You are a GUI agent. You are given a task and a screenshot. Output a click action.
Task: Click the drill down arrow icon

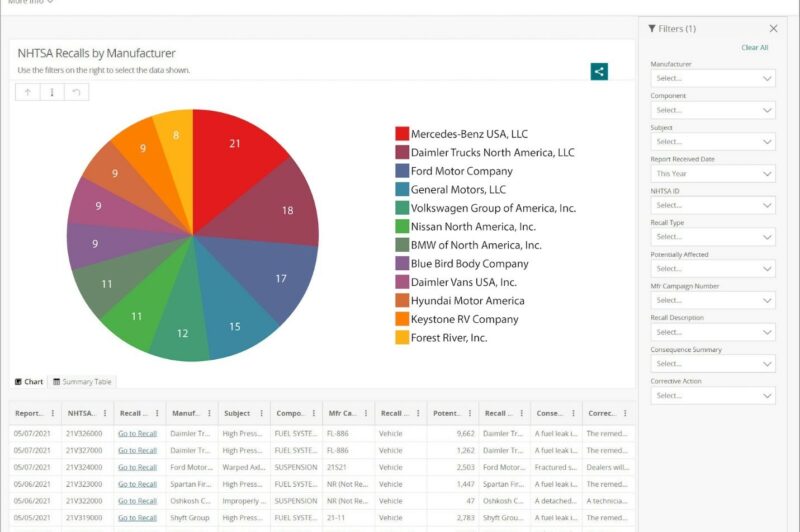coord(52,92)
